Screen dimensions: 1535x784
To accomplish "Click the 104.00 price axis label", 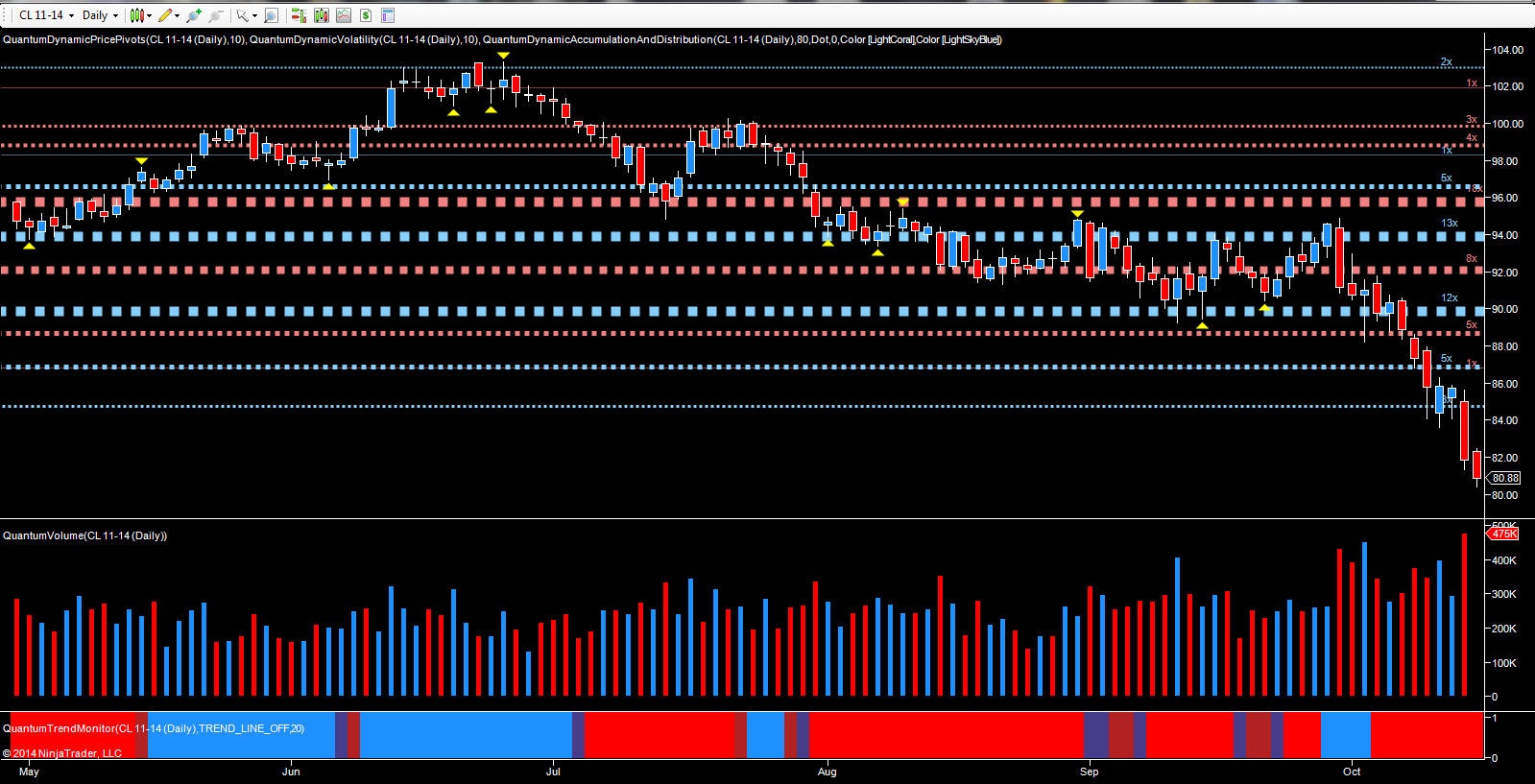I will tap(1507, 50).
